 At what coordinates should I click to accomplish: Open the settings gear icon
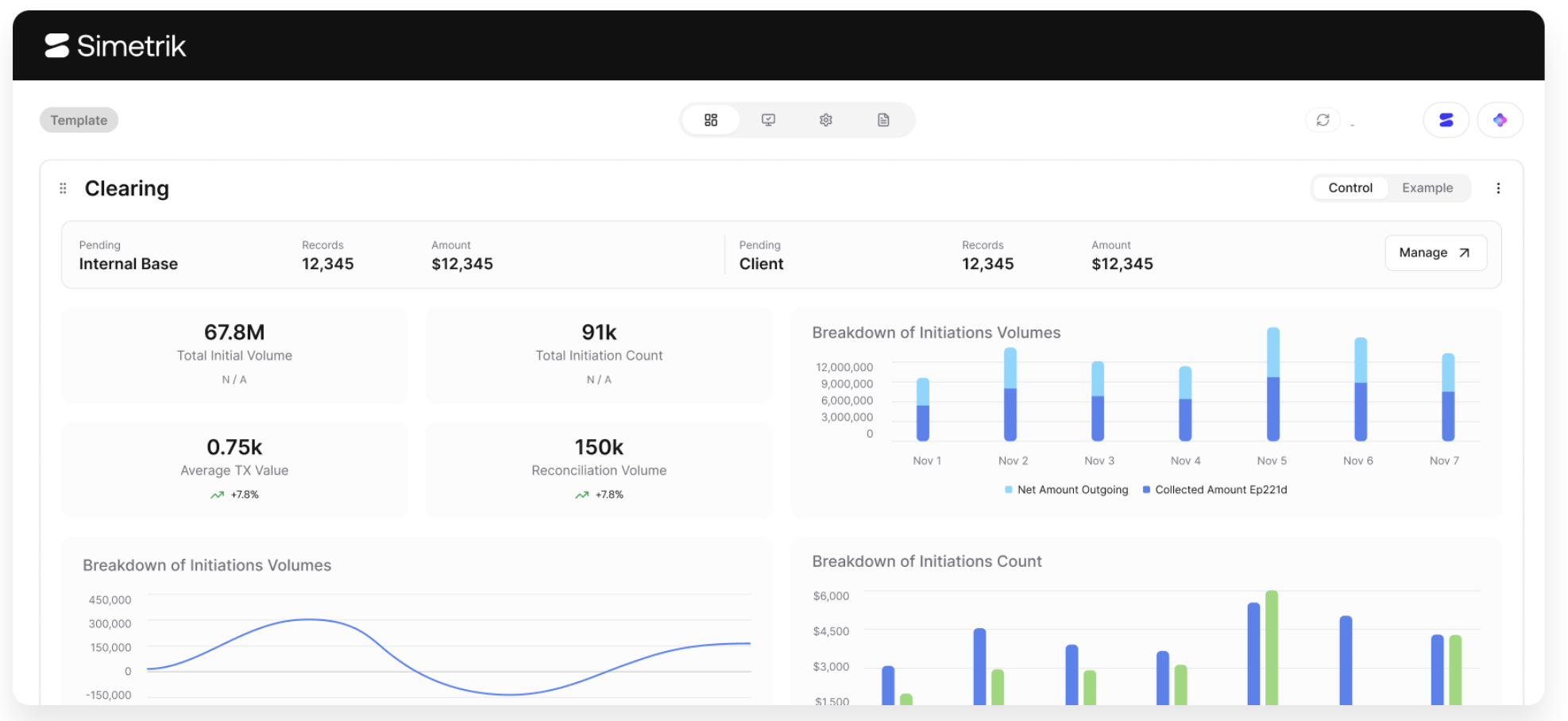[826, 120]
